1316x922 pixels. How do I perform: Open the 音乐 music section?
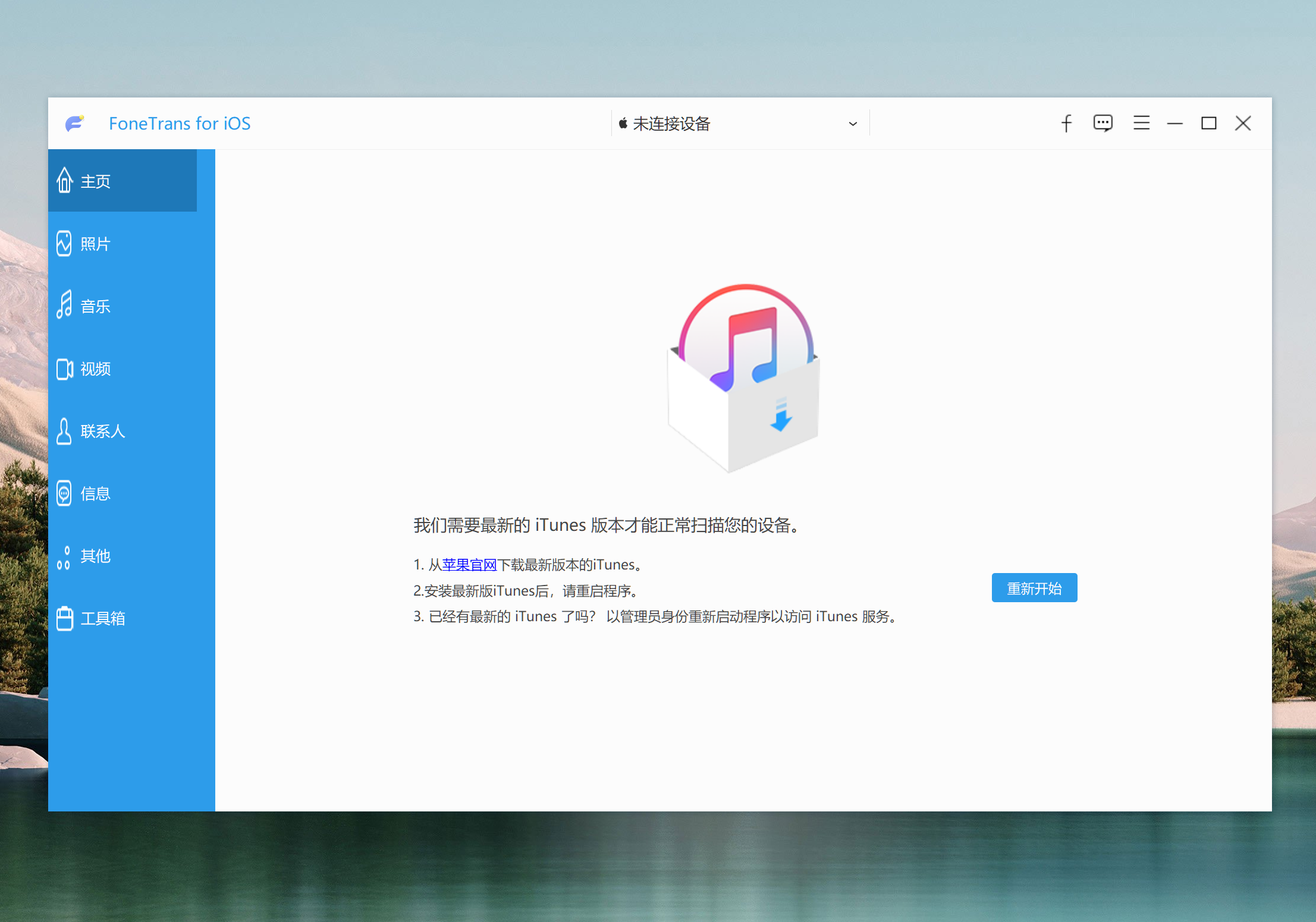click(x=123, y=306)
